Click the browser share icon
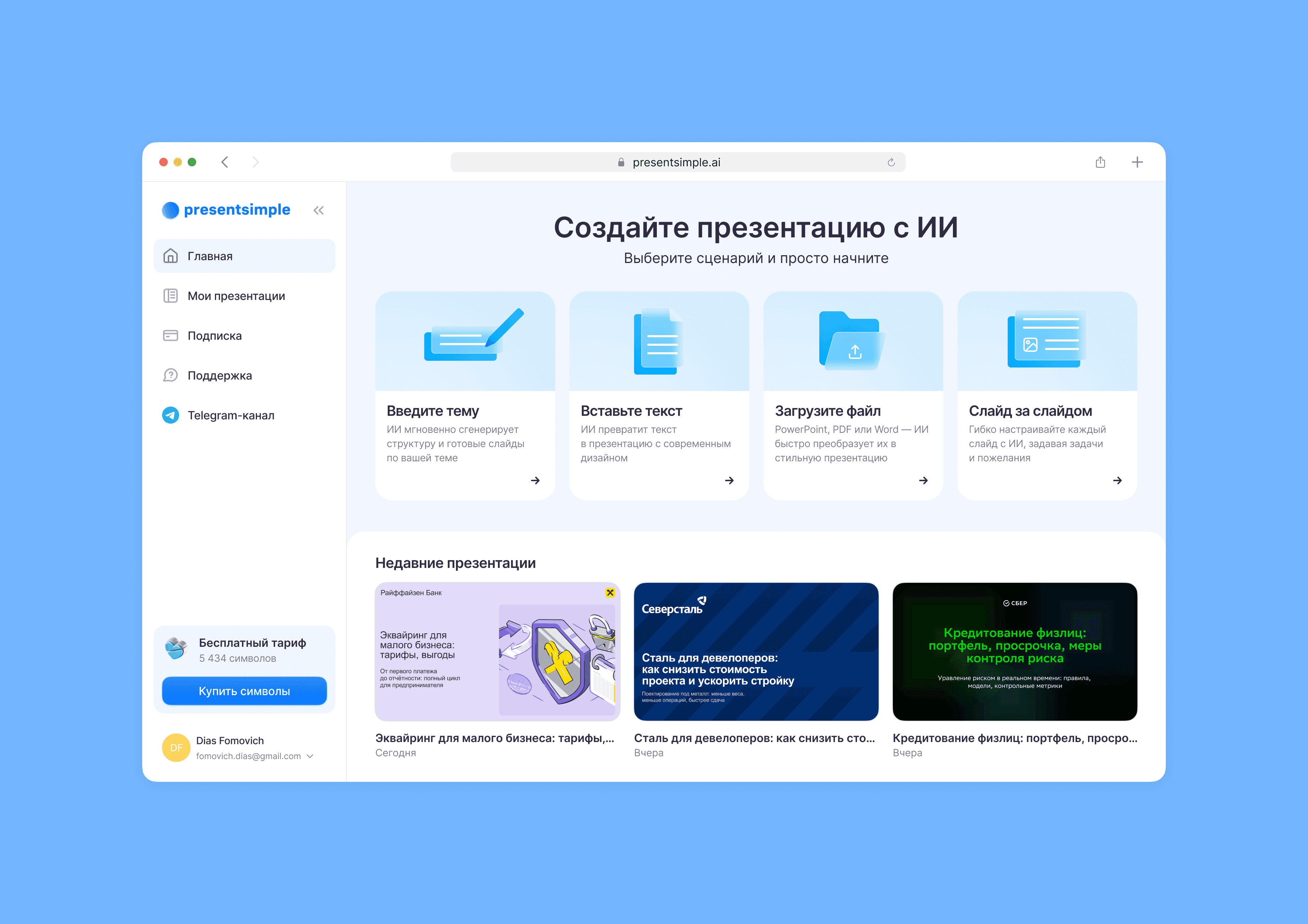 tap(1100, 162)
